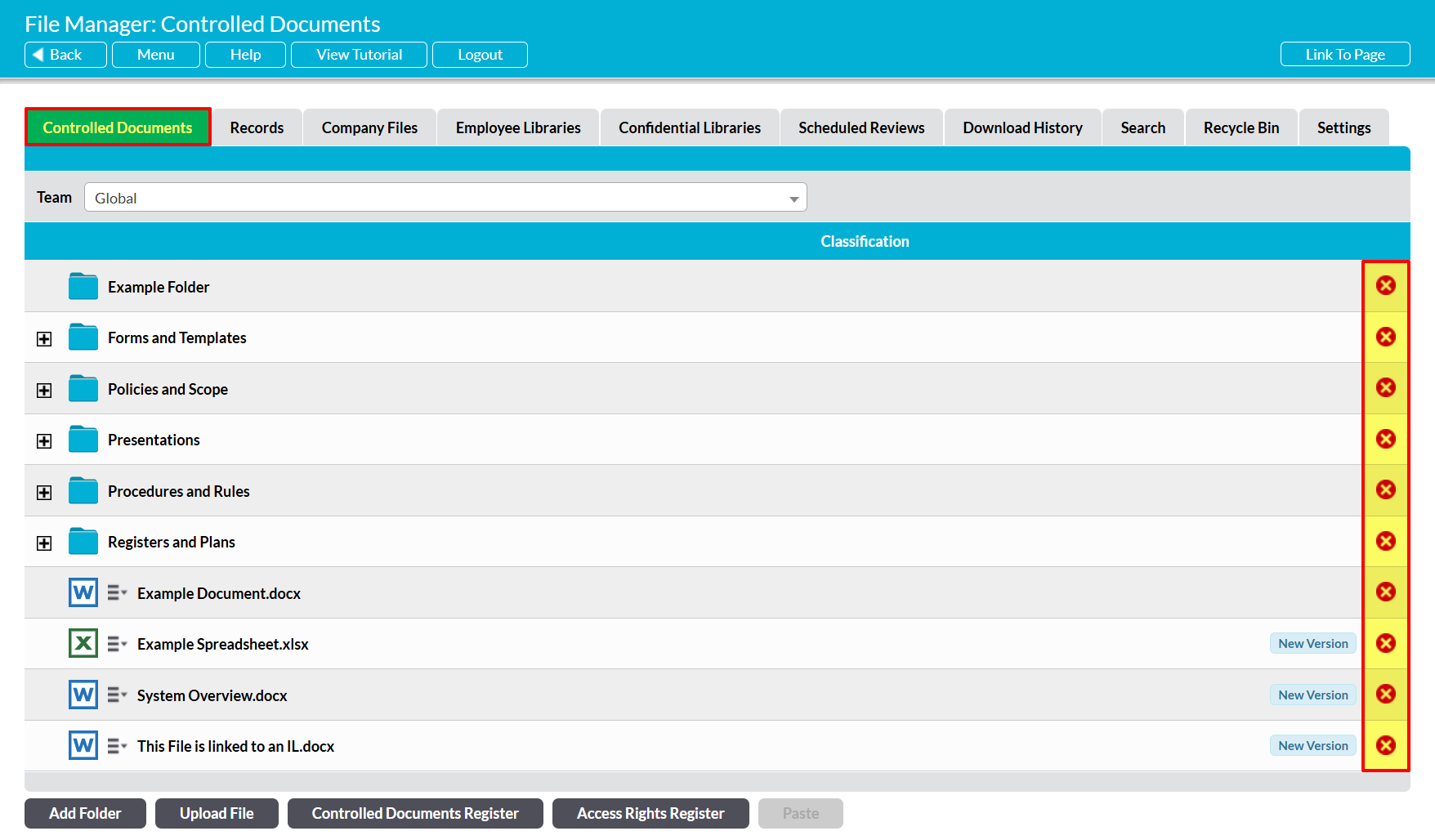Click the Excel icon for Example Spreadsheet.xlsx
The width and height of the screenshot is (1435, 840).
click(x=83, y=644)
